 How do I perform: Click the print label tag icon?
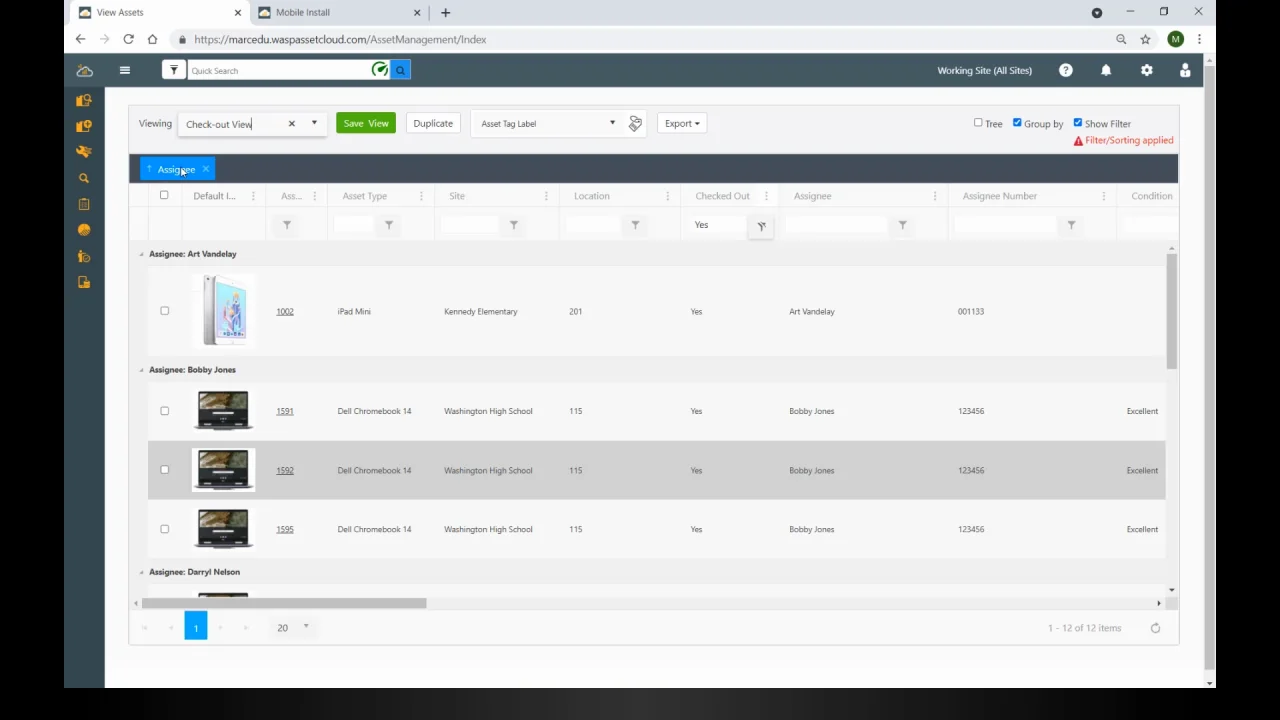tap(635, 124)
